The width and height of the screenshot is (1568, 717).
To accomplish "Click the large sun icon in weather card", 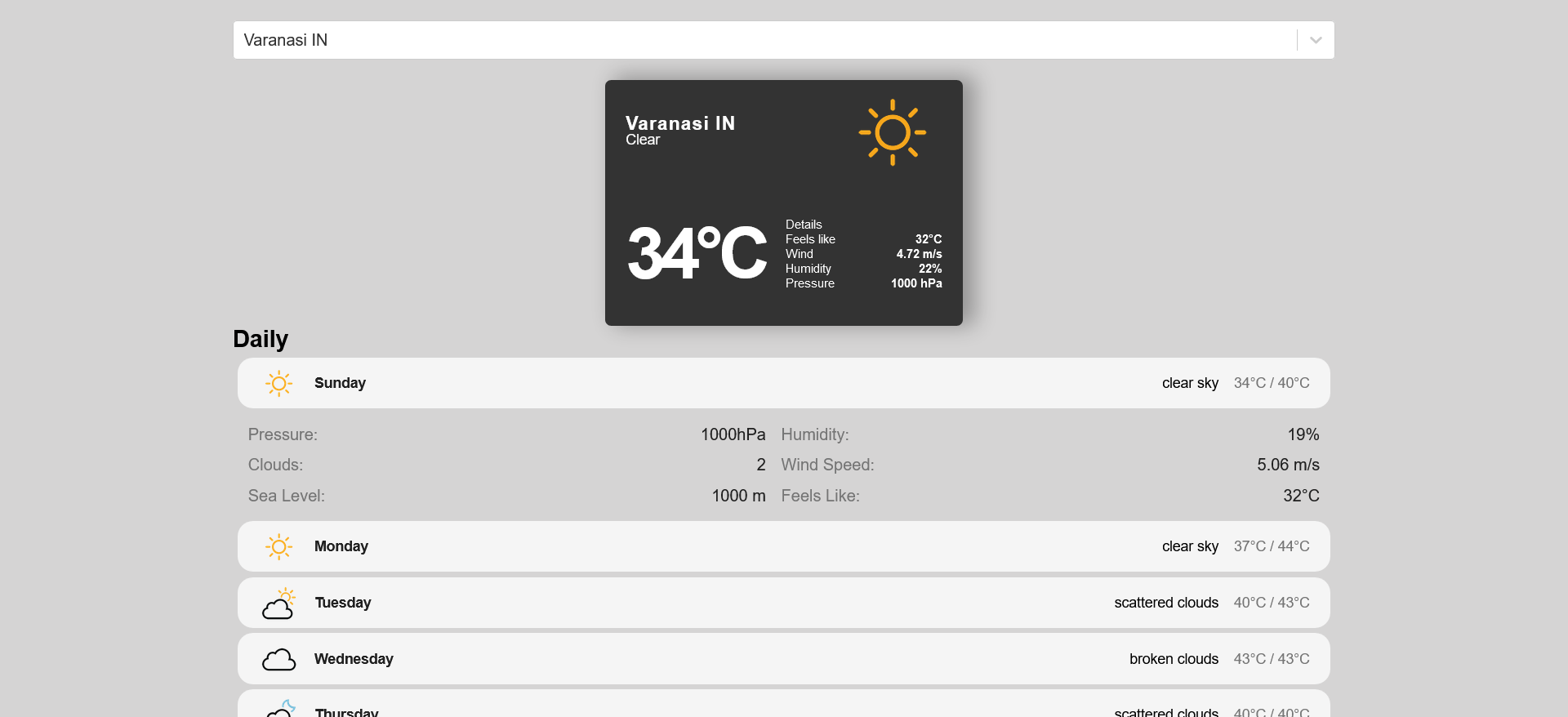I will [x=892, y=132].
